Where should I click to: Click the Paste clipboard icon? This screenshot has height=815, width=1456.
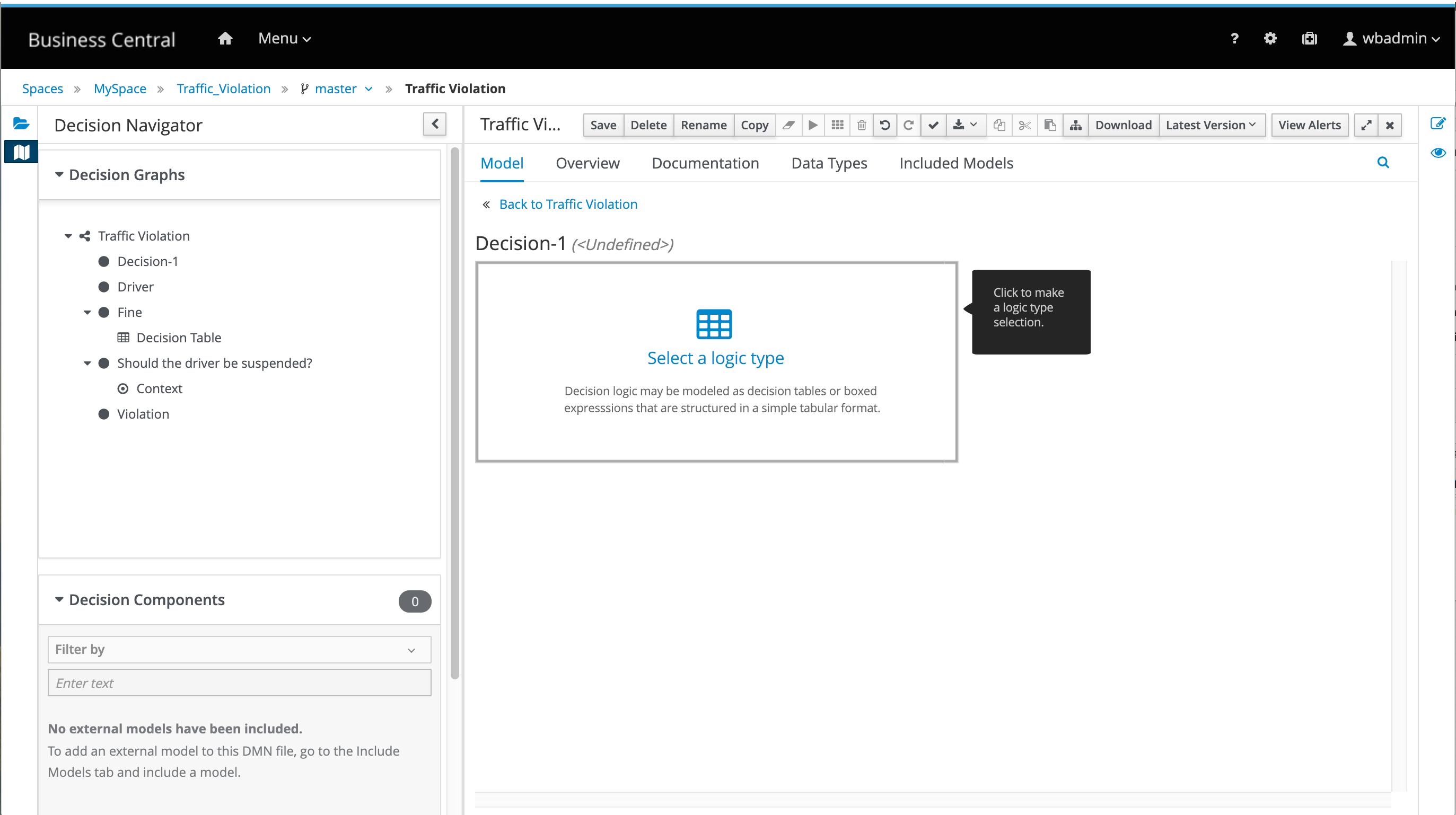(1050, 125)
